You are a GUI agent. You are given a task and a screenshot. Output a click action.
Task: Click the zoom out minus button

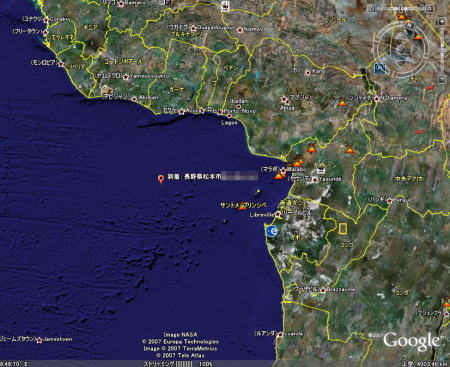[442, 79]
